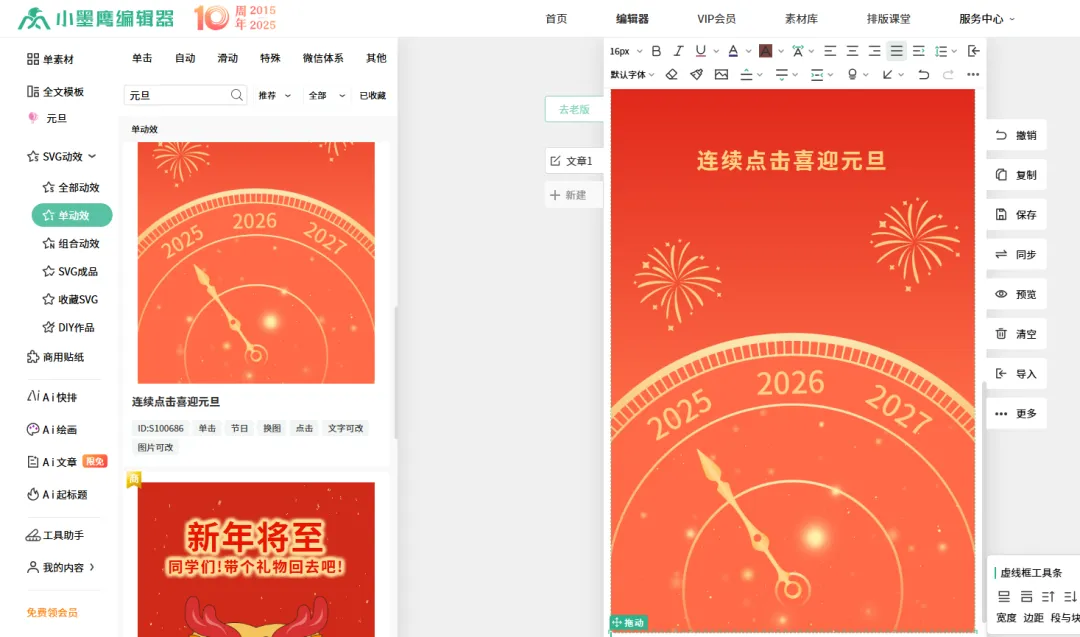Justify text alignment
Viewport: 1080px width, 637px height.
(896, 51)
